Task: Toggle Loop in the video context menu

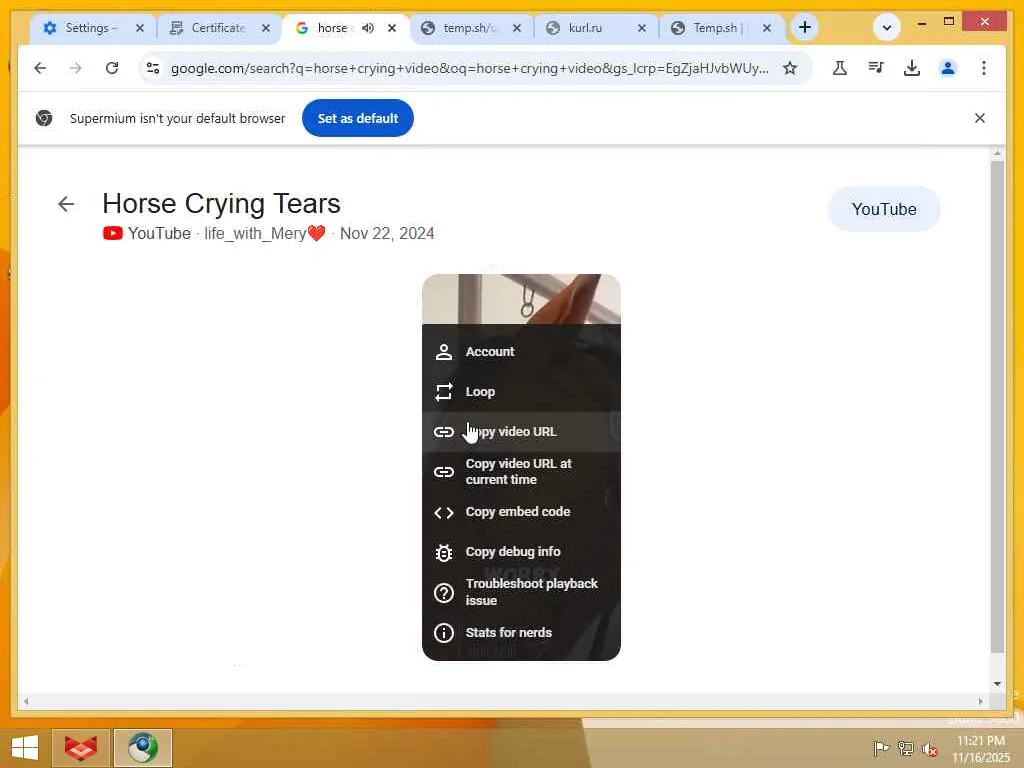Action: pyautogui.click(x=521, y=392)
